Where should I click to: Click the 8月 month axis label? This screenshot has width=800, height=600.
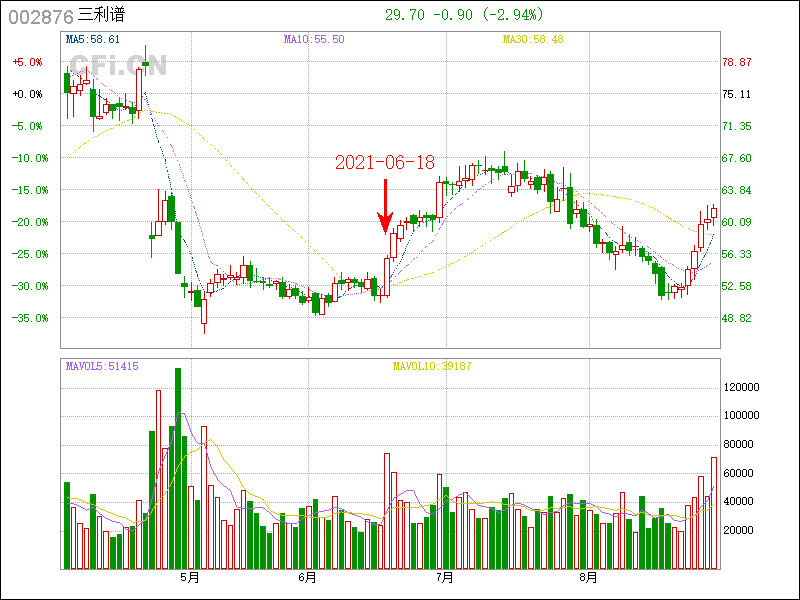(x=588, y=578)
